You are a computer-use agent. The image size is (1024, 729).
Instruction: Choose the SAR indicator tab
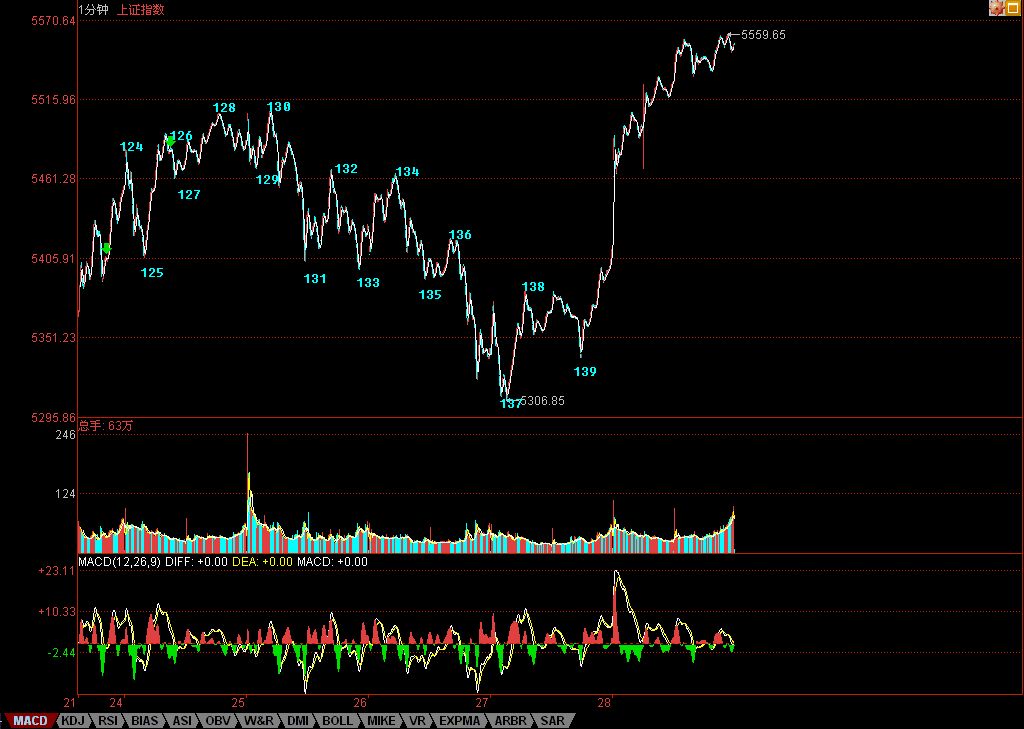pyautogui.click(x=552, y=720)
